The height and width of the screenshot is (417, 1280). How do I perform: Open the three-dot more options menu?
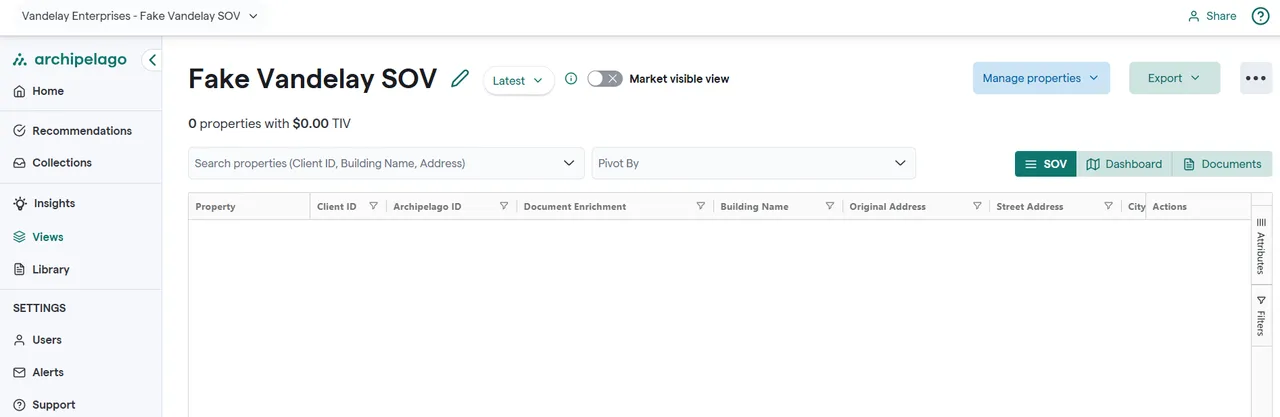coord(1256,78)
